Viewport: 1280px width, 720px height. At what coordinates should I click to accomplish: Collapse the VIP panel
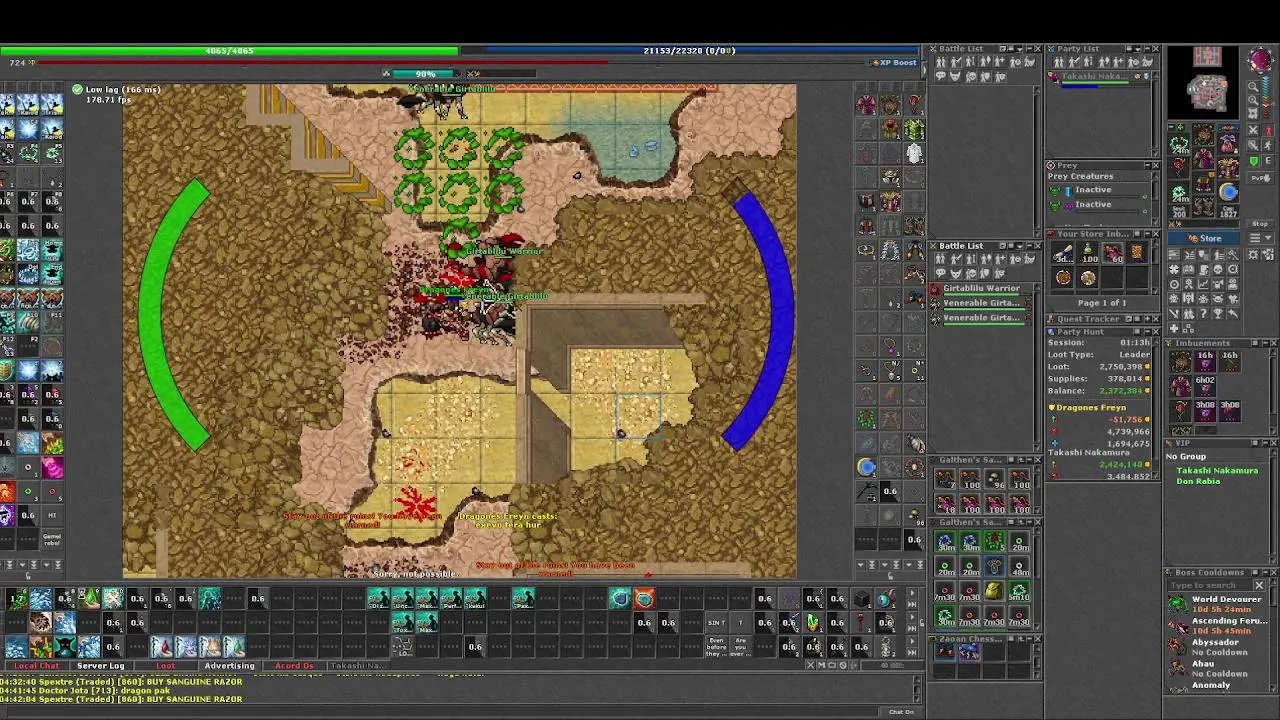(x=1265, y=443)
